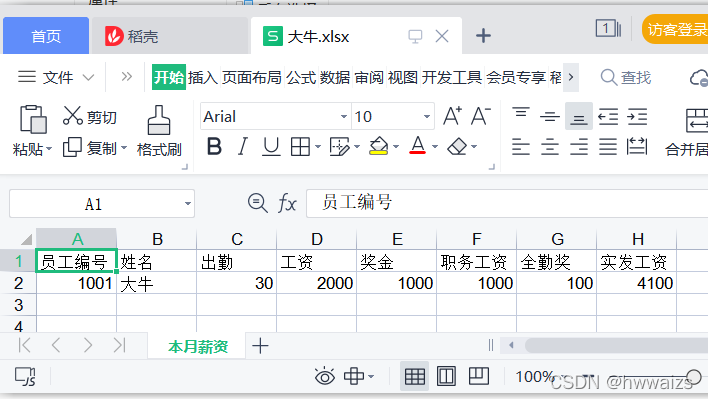Increase indent icon
Screen dimensions: 708x399
[x=637, y=116]
